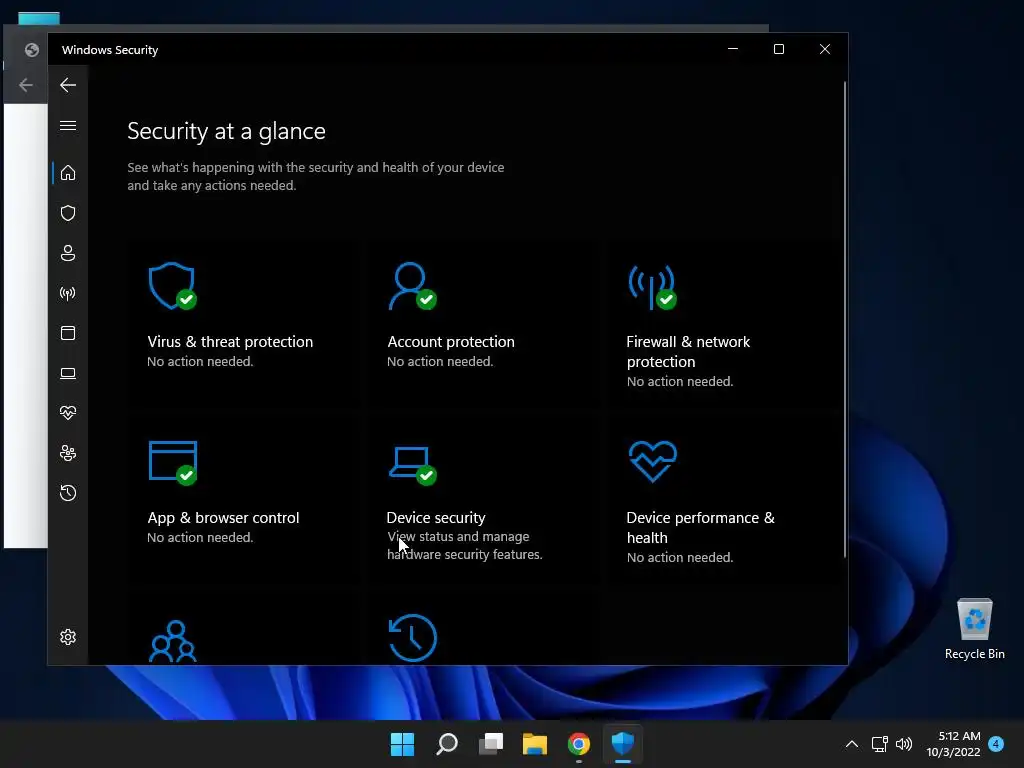
Task: Open Device security laptop icon in sidebar
Action: (68, 373)
